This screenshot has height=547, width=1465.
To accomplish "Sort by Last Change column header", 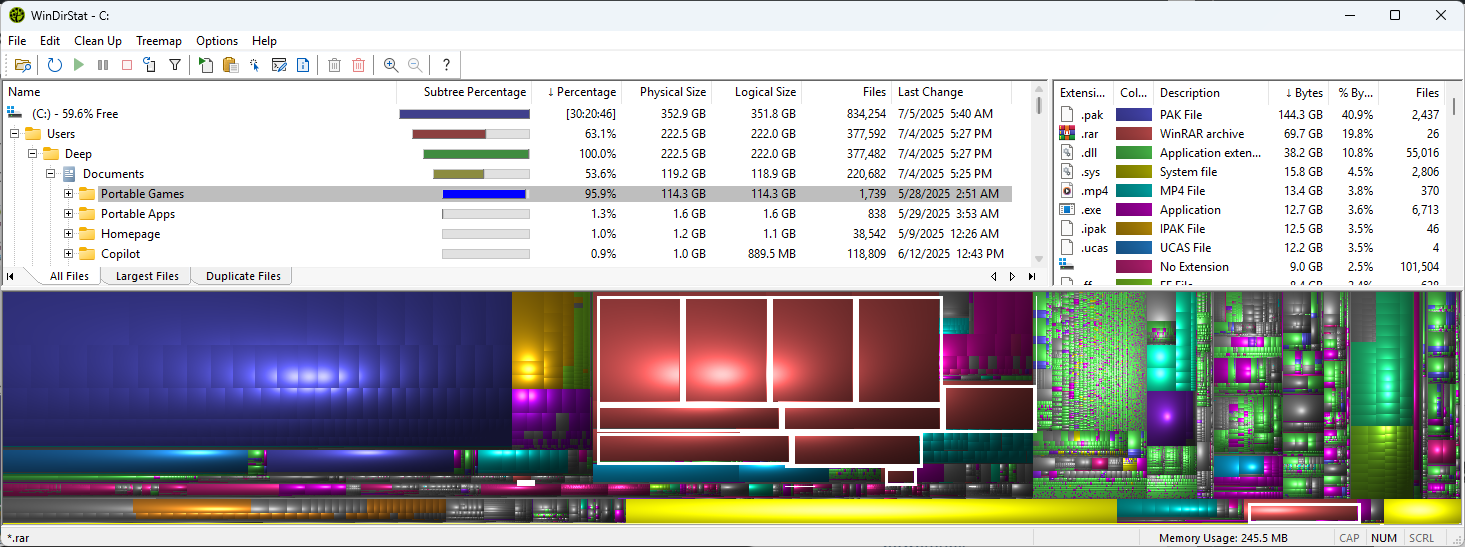I will click(951, 92).
